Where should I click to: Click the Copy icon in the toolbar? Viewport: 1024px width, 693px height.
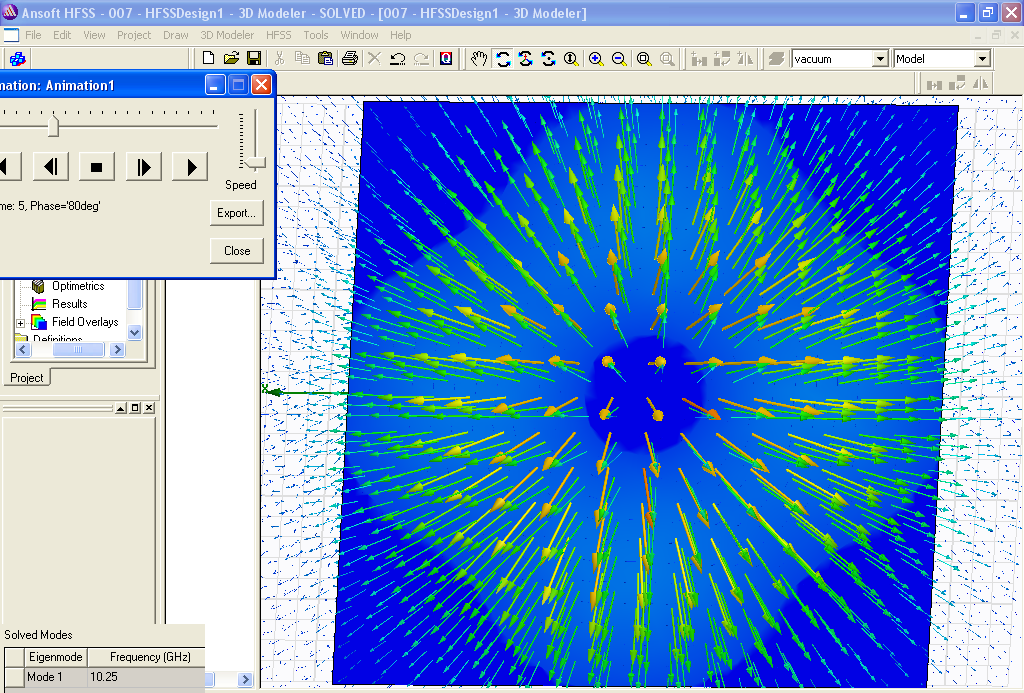302,58
